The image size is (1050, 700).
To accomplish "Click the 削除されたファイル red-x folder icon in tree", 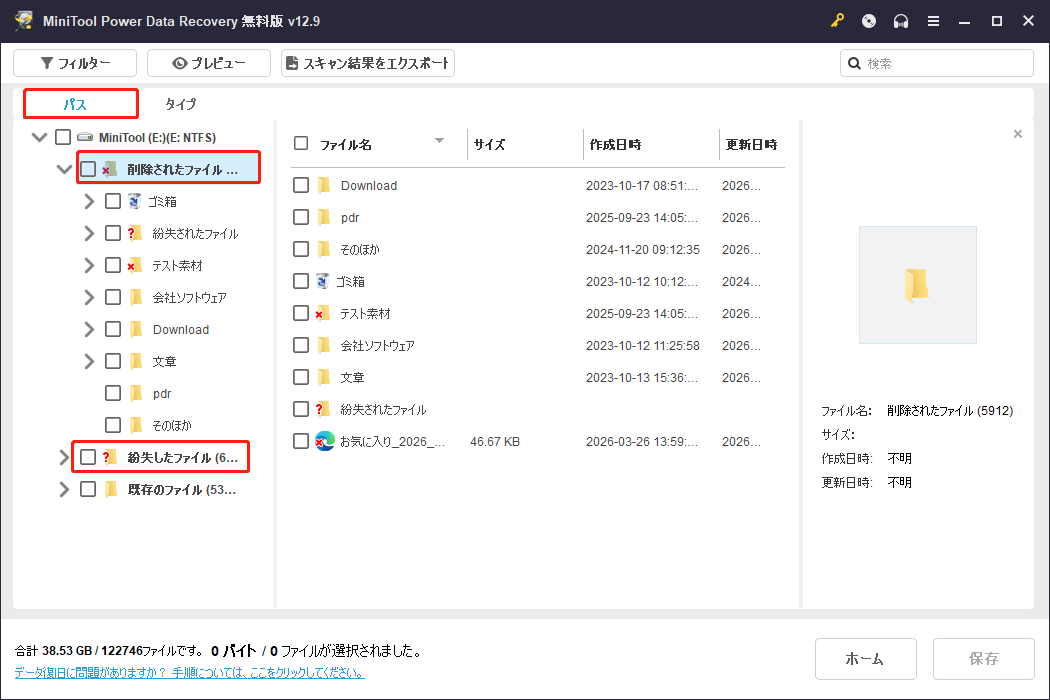I will [x=110, y=169].
